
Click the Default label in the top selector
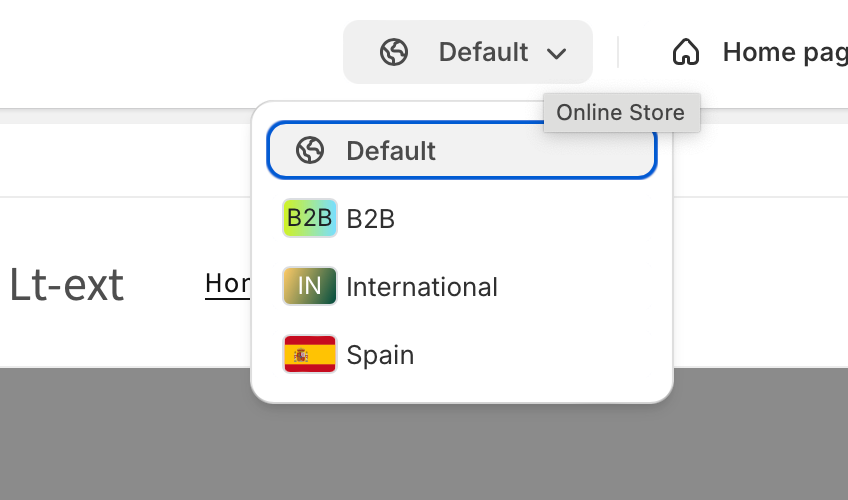(483, 52)
